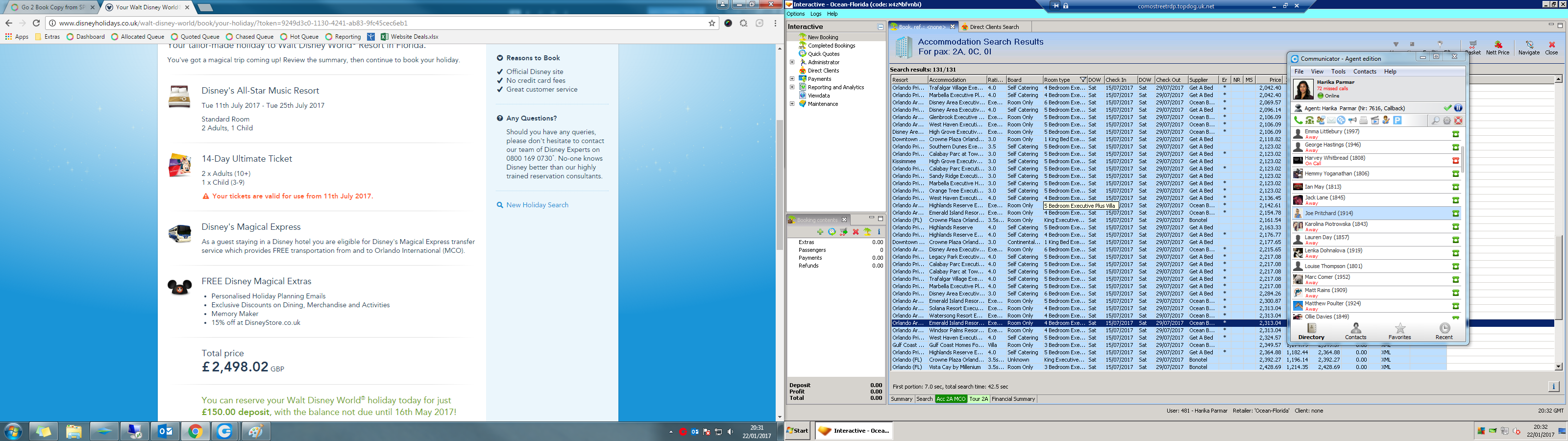Click the Interactive - Ocea... taskbar button
The height and width of the screenshot is (441, 1568).
854,431
